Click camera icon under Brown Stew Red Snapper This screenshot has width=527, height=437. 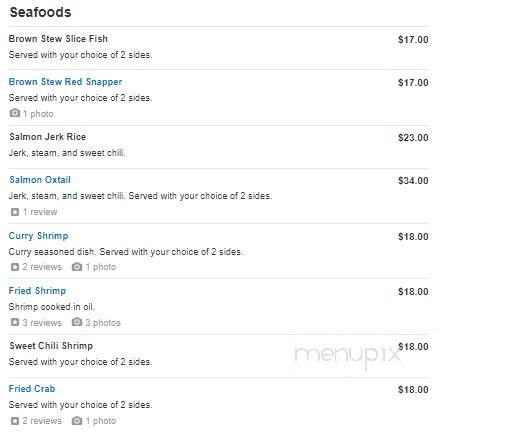pyautogui.click(x=14, y=113)
